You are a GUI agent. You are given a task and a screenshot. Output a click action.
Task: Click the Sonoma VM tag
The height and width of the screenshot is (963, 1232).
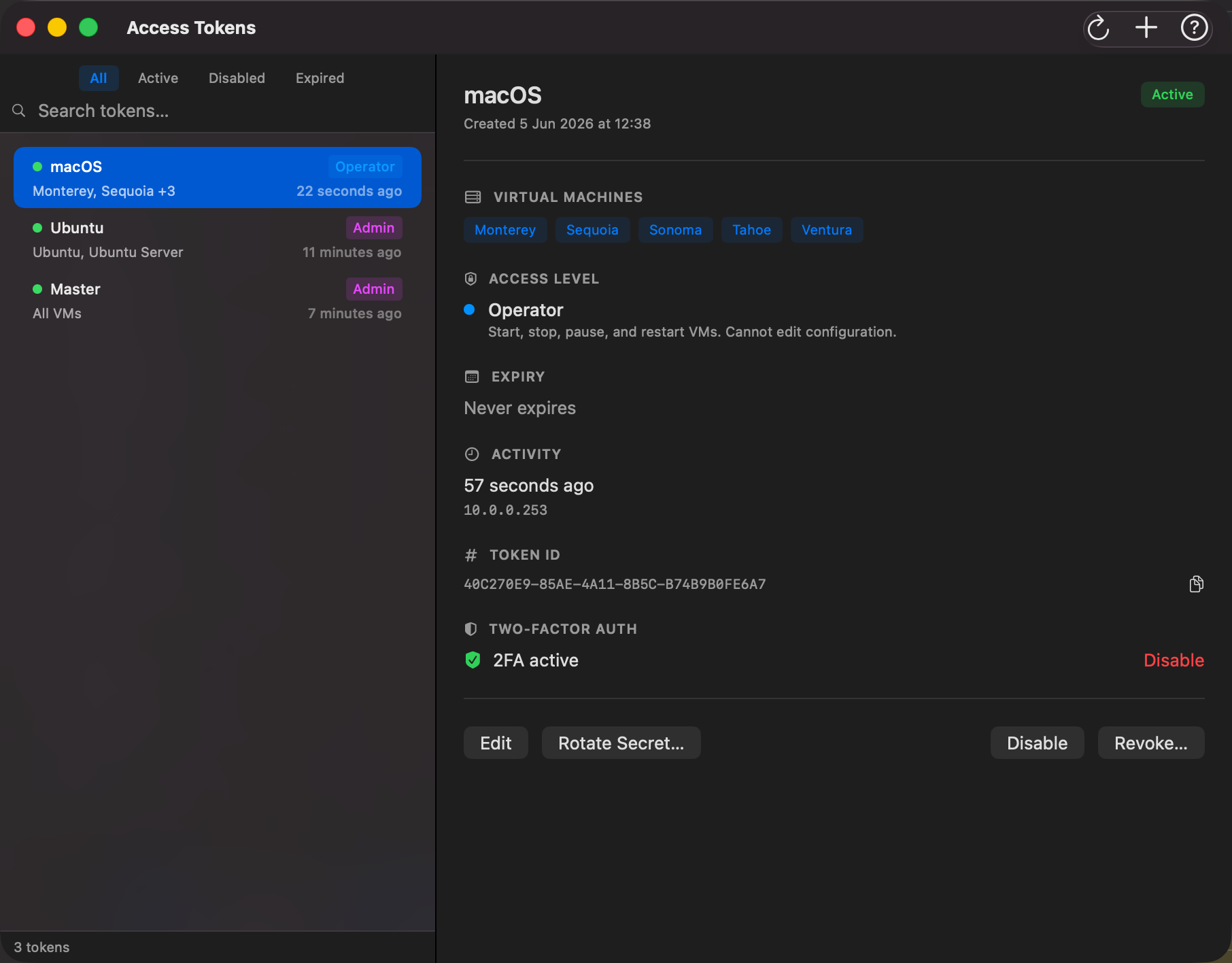coord(676,230)
